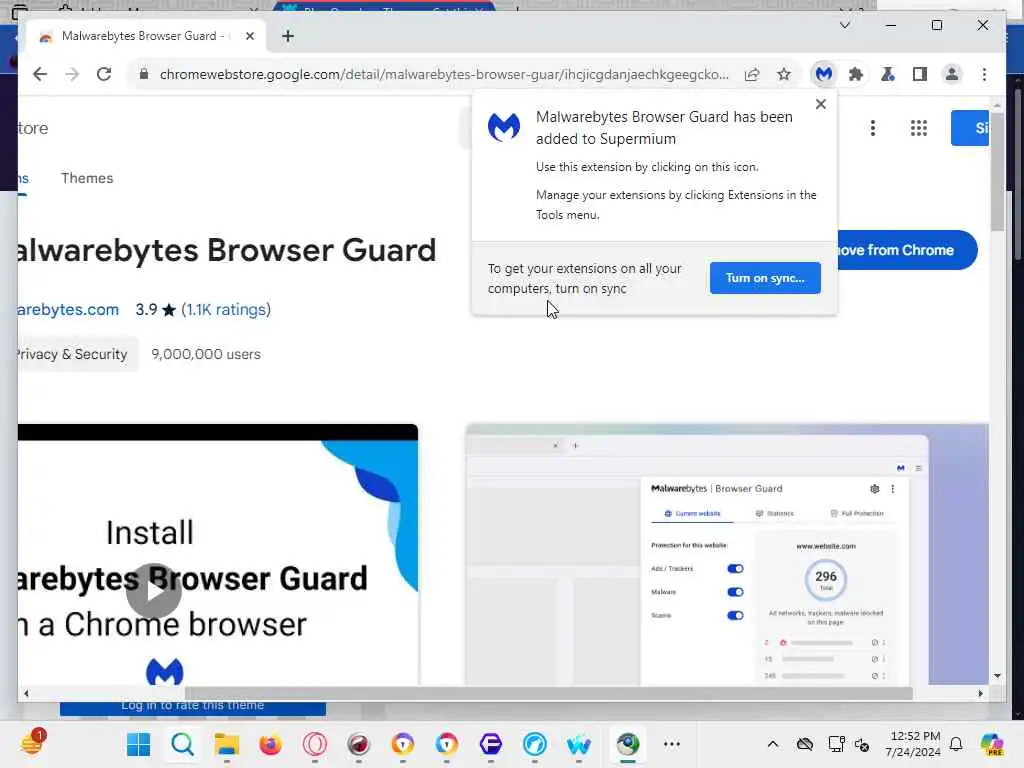
Task: Click the scroll down arrow
Action: pyautogui.click(x=997, y=676)
